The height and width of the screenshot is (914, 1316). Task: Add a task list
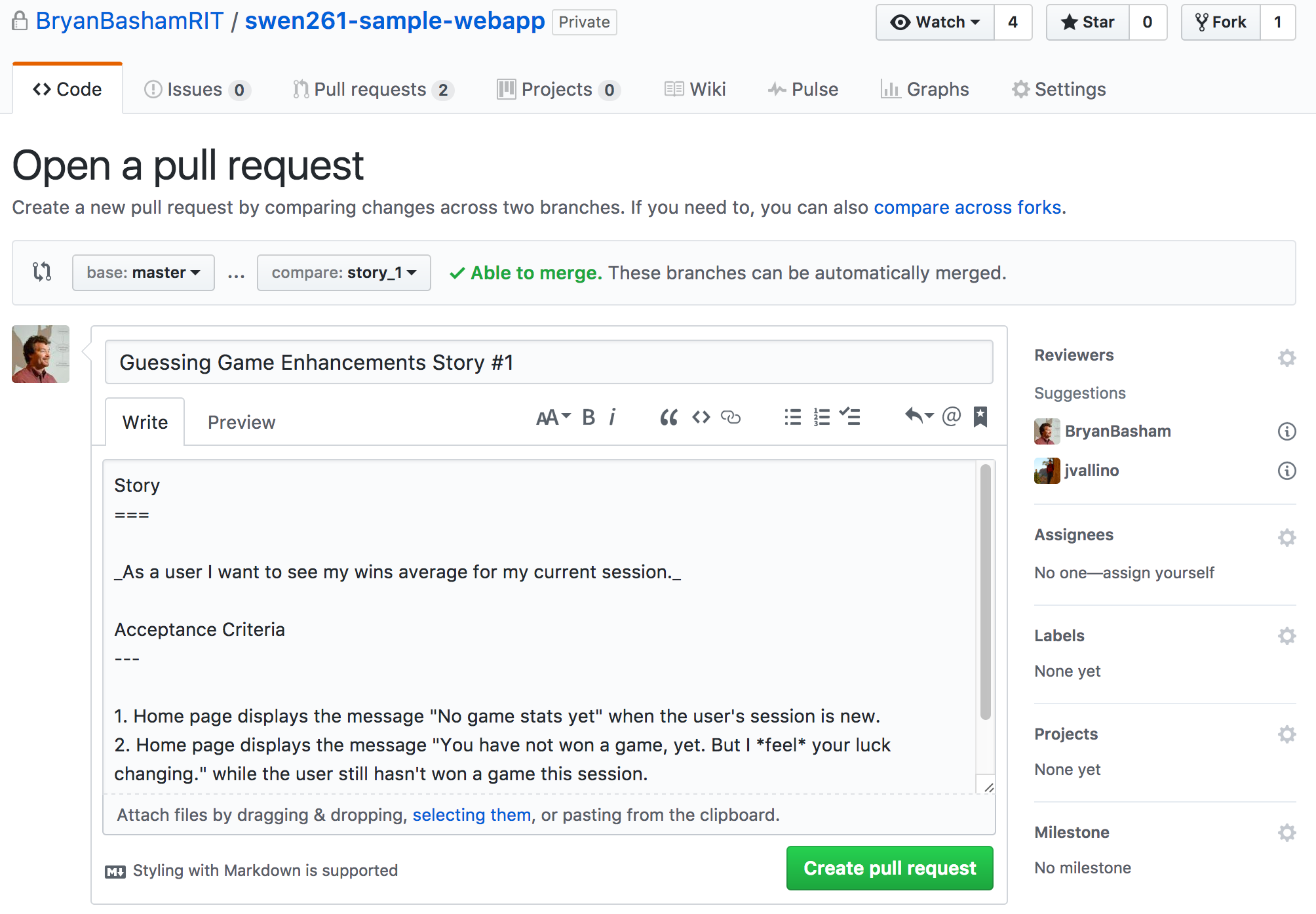click(x=850, y=417)
